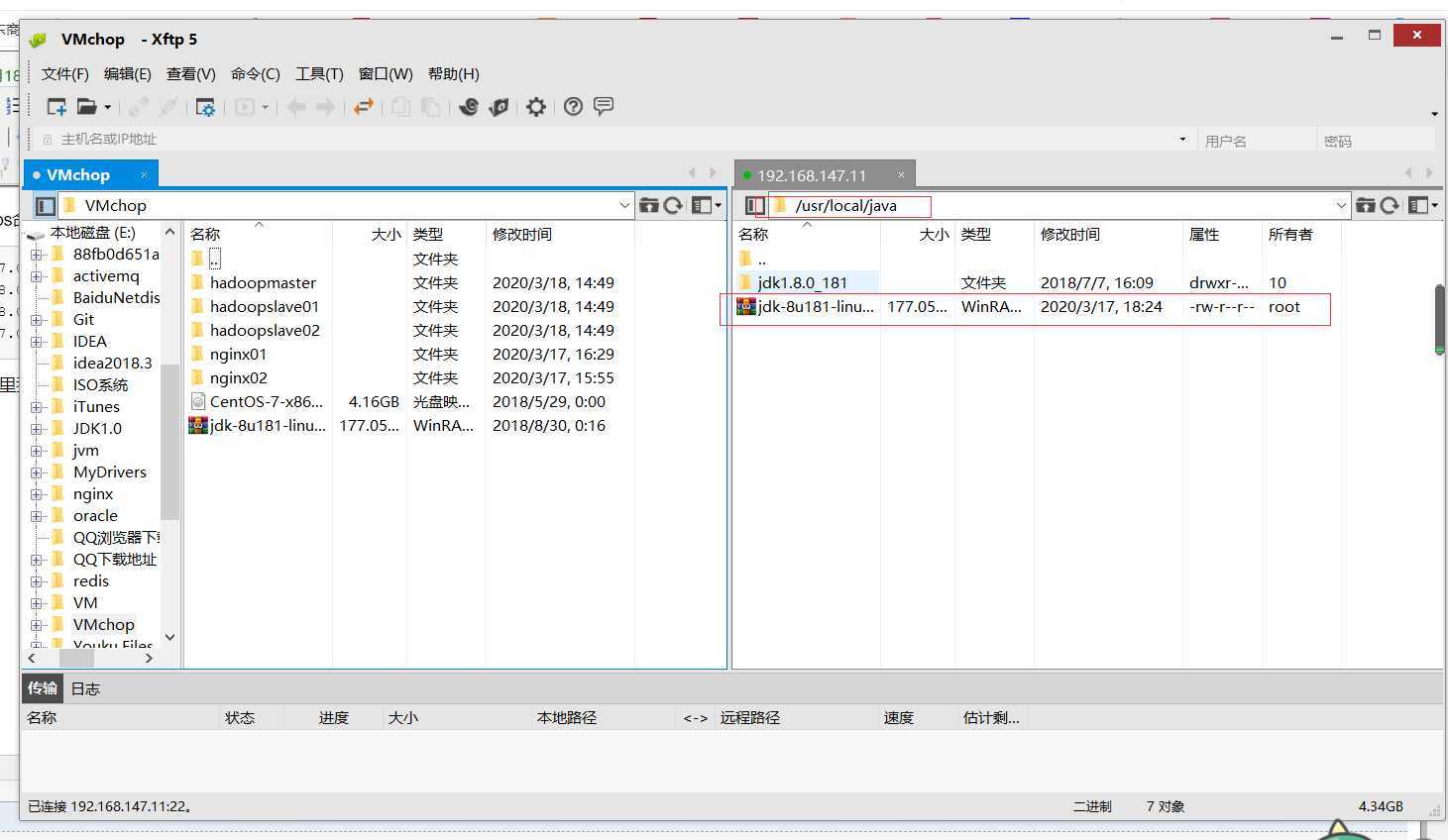Open remote path dropdown for /usr/local/java

(x=1341, y=205)
